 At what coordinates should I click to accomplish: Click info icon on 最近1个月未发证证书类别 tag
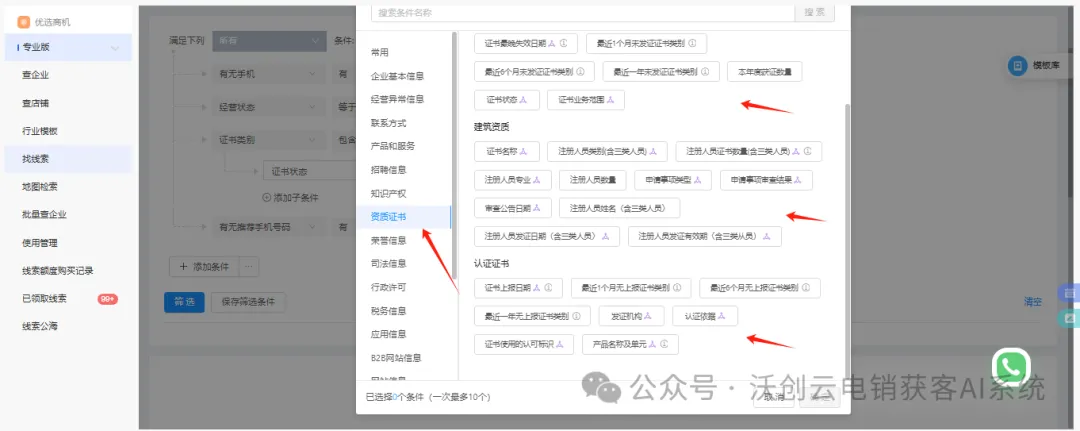[692, 43]
